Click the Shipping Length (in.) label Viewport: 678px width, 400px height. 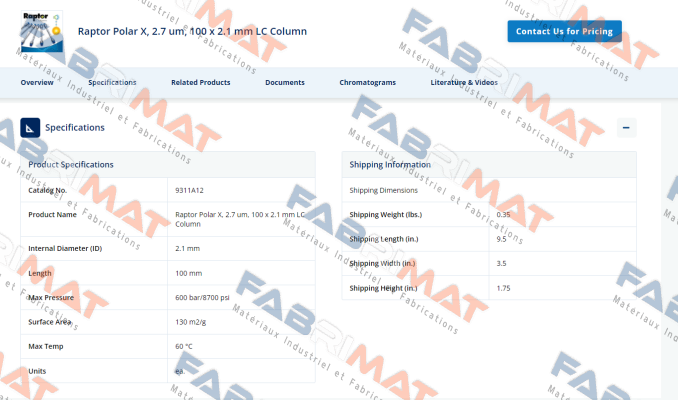(x=384, y=239)
